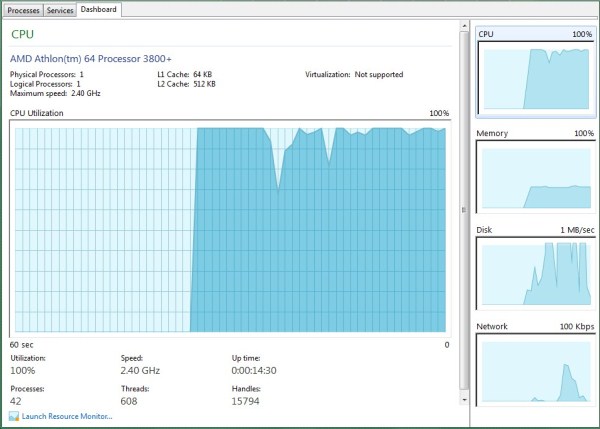The height and width of the screenshot is (429, 600).
Task: Open the Services tab
Action: coord(60,10)
